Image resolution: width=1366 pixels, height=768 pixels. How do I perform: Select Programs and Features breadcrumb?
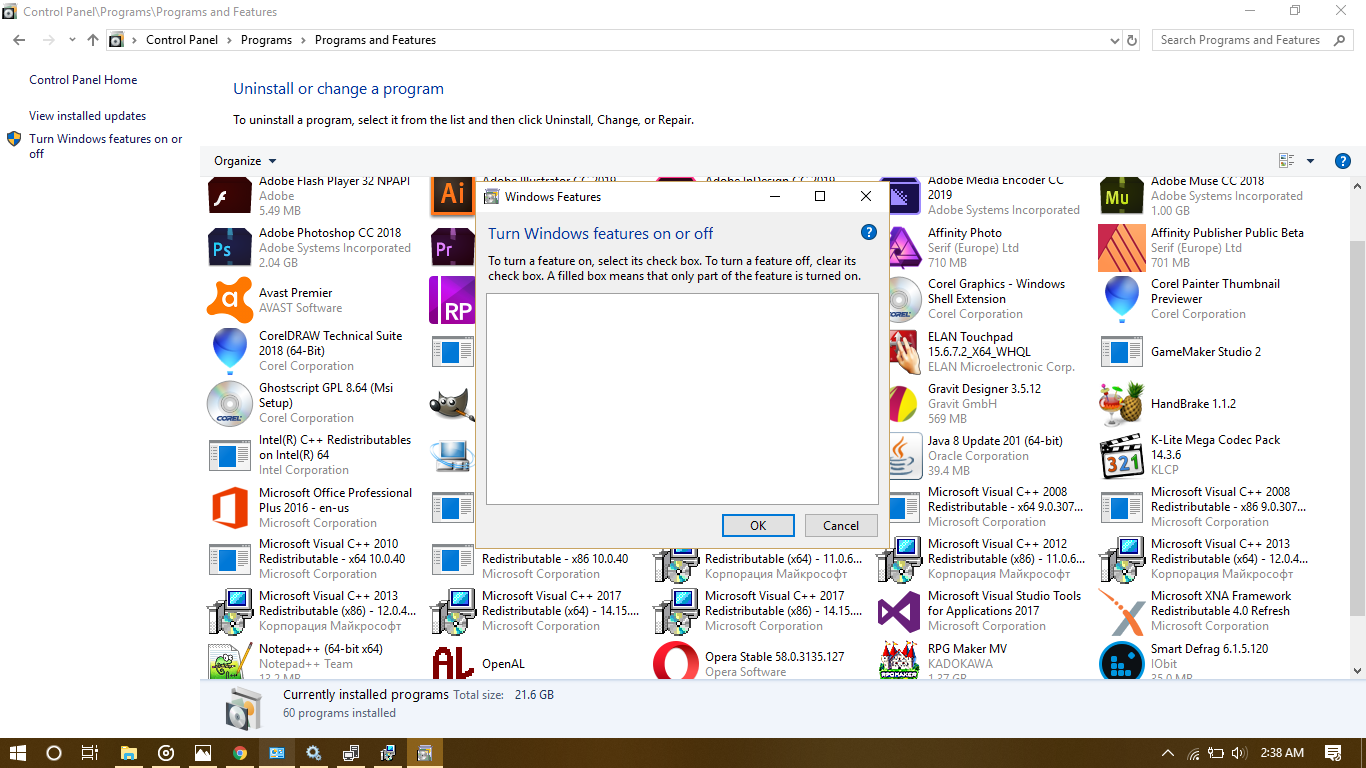(x=375, y=40)
